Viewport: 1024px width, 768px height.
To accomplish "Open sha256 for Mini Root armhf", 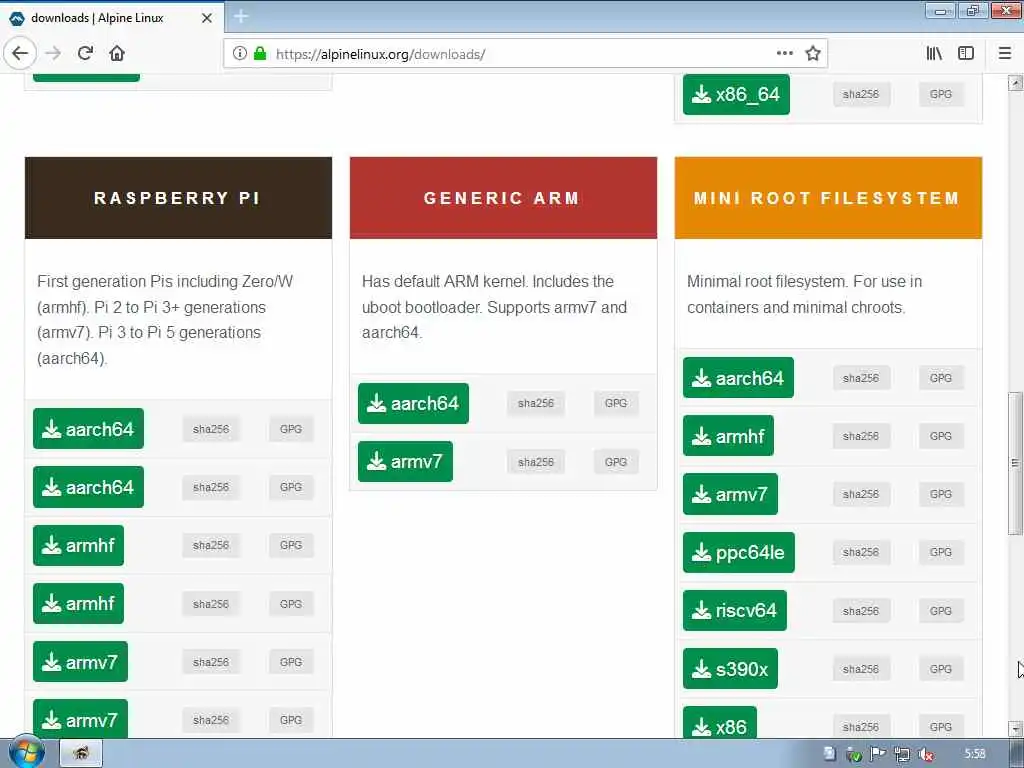I will [x=861, y=436].
